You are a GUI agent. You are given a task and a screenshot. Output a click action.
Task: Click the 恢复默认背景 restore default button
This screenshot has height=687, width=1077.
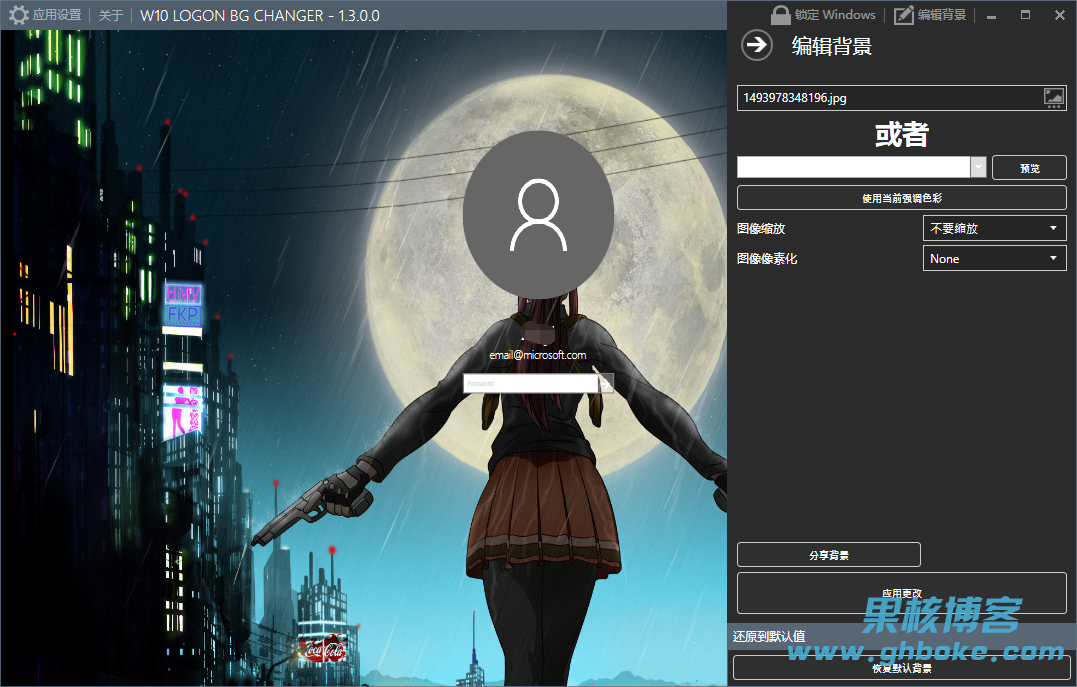coord(901,668)
